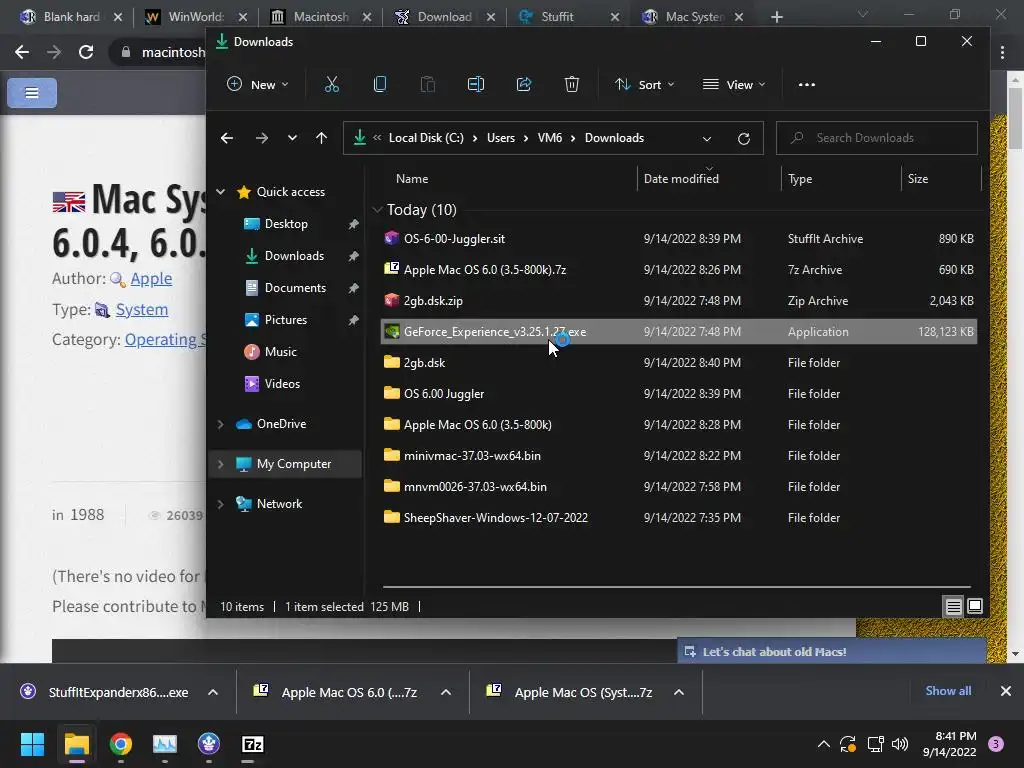Open the Sort dropdown menu
Screen dimensions: 1024x768
(x=645, y=84)
